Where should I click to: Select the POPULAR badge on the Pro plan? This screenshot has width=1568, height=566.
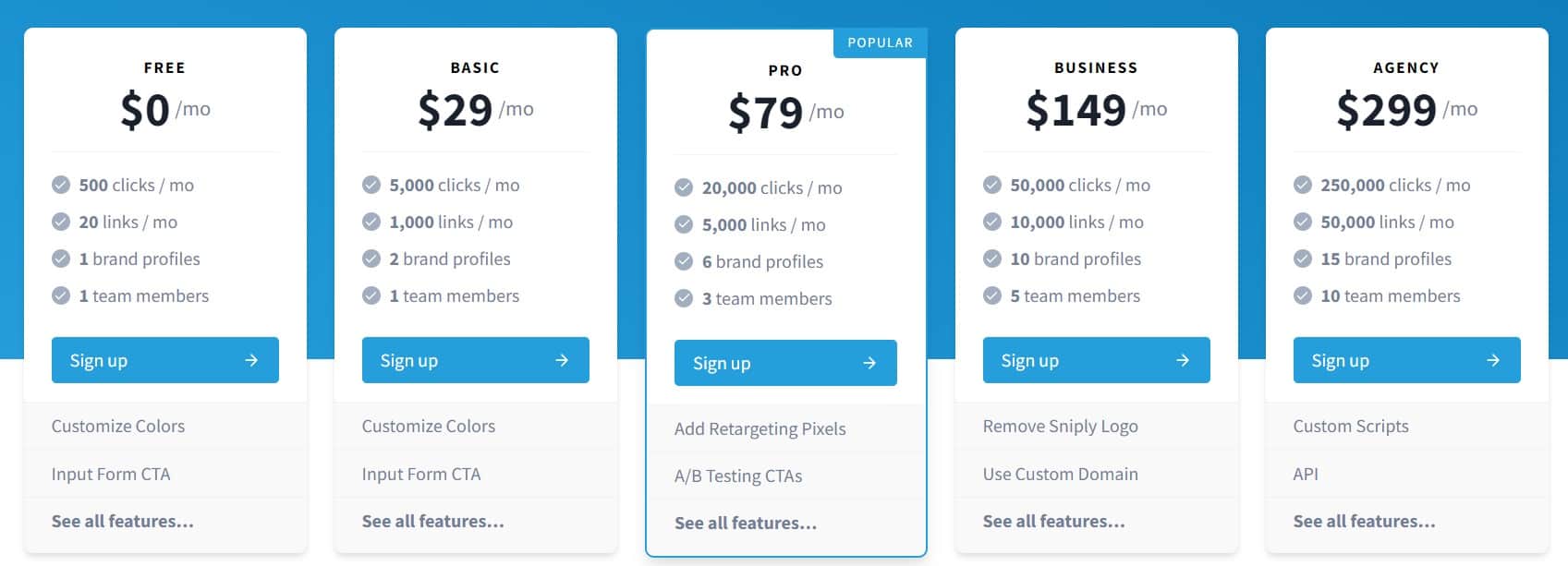tap(880, 42)
